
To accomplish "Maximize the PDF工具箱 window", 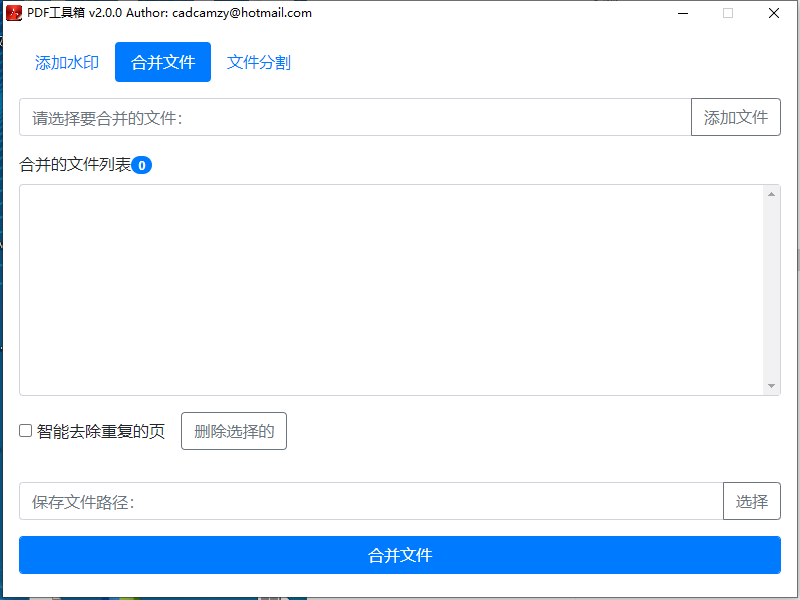I will 728,13.
